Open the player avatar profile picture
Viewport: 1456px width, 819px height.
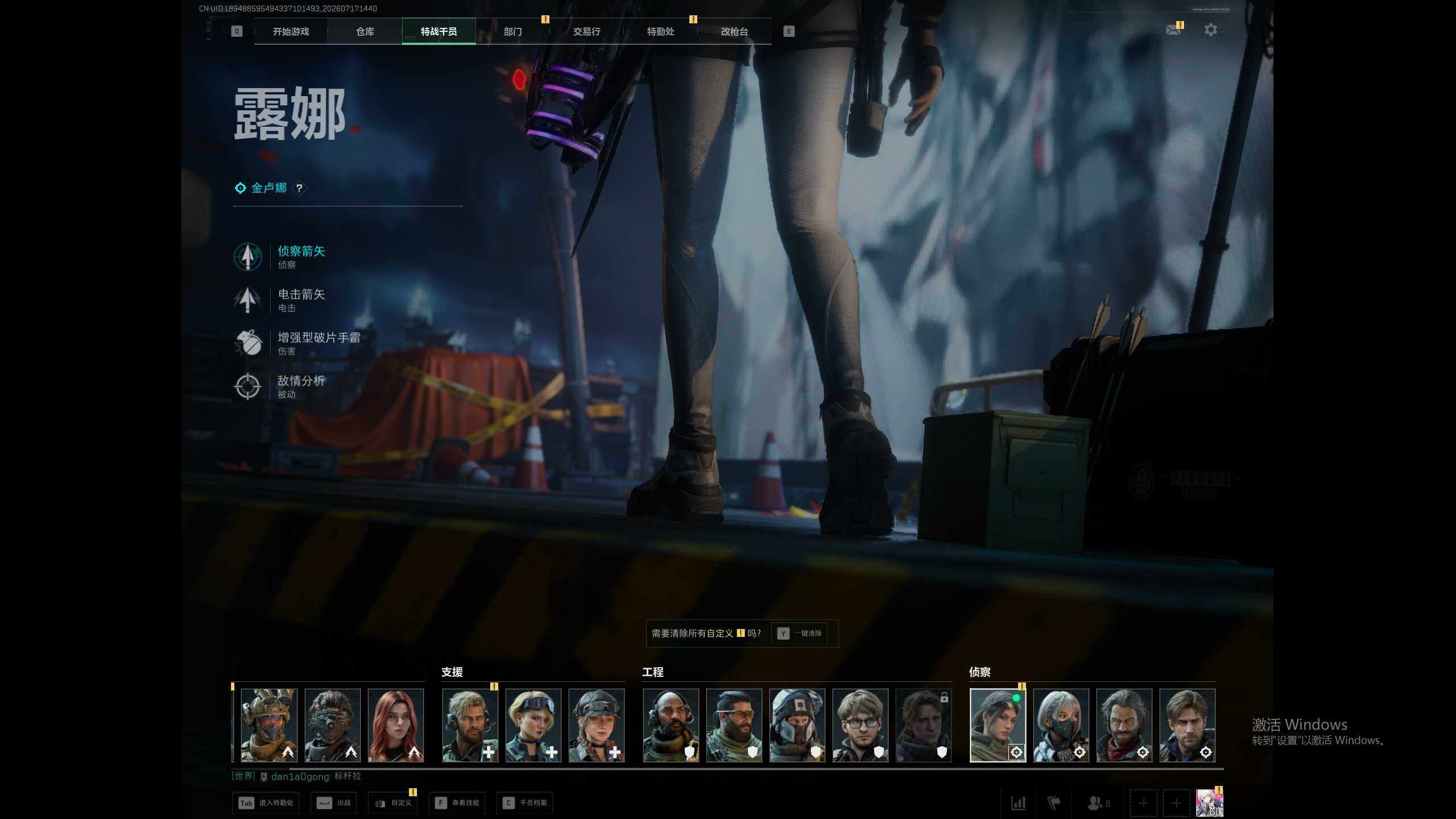[1209, 803]
